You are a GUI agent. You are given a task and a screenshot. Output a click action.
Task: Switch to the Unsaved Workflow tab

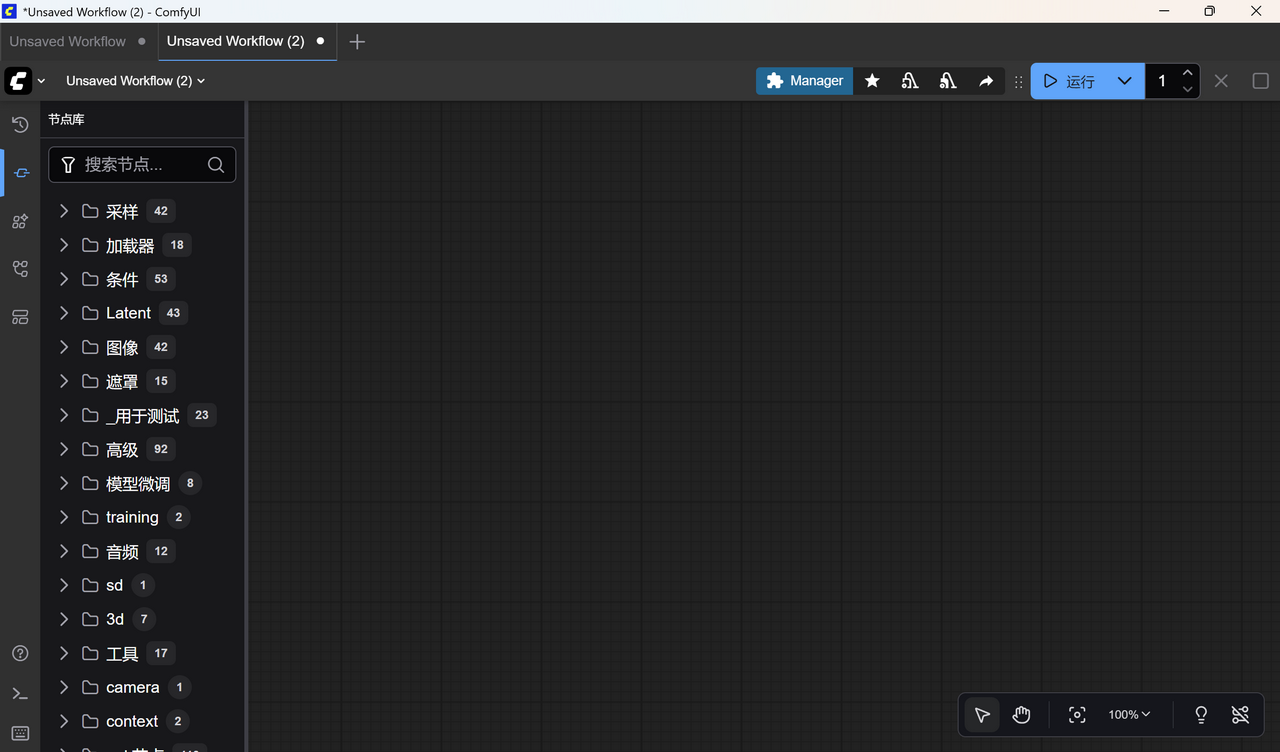point(67,41)
